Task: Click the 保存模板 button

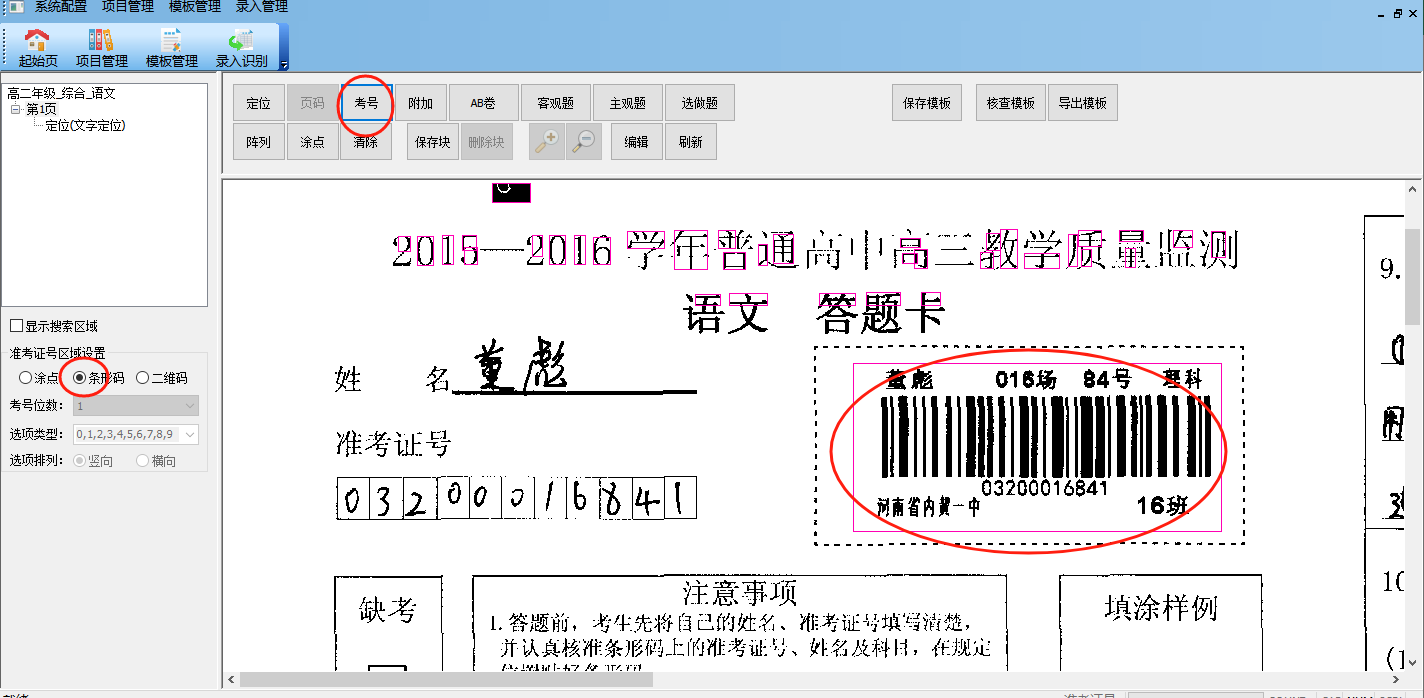Action: coord(927,103)
